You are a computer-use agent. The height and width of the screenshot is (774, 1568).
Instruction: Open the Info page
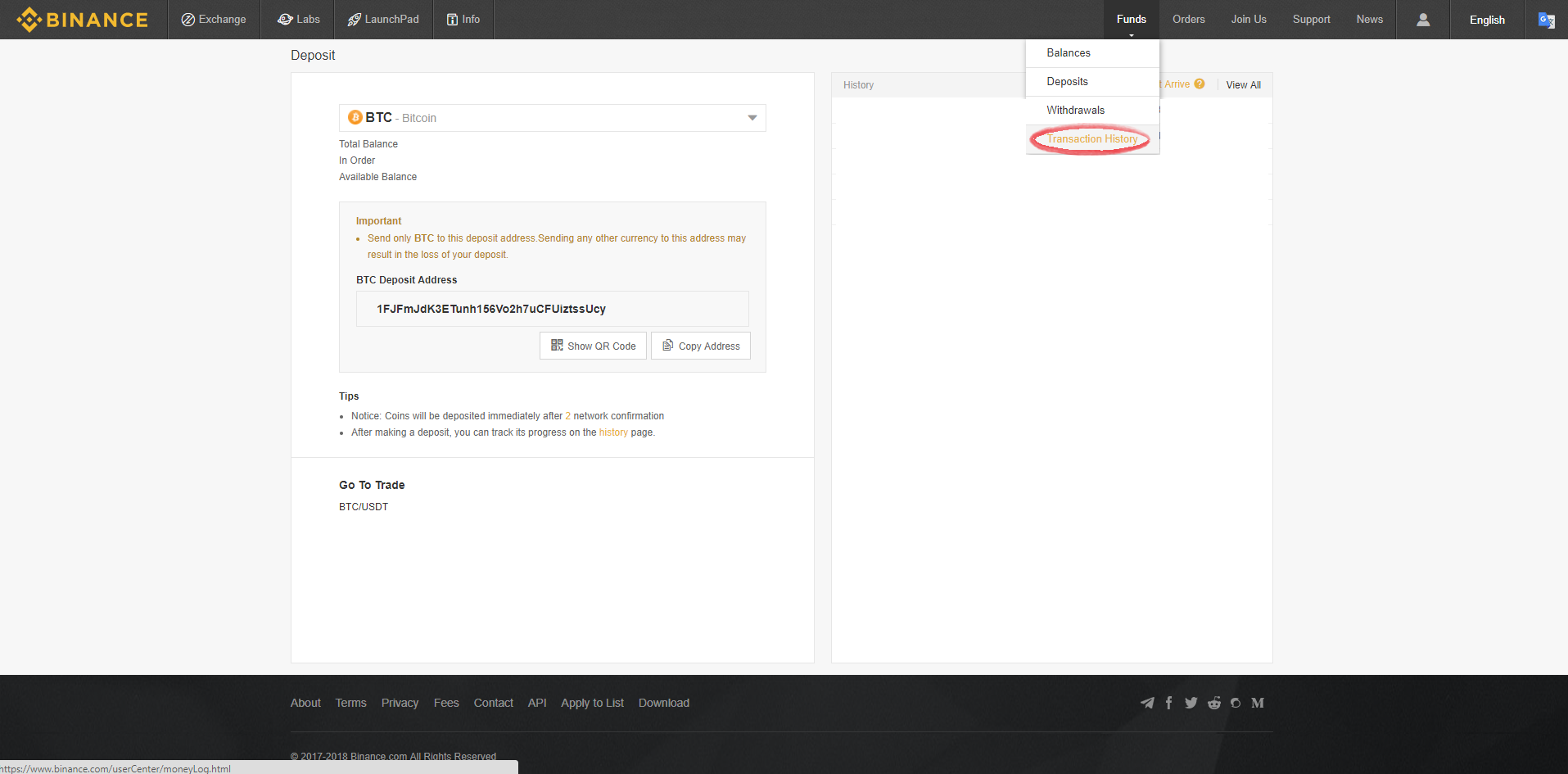463,20
